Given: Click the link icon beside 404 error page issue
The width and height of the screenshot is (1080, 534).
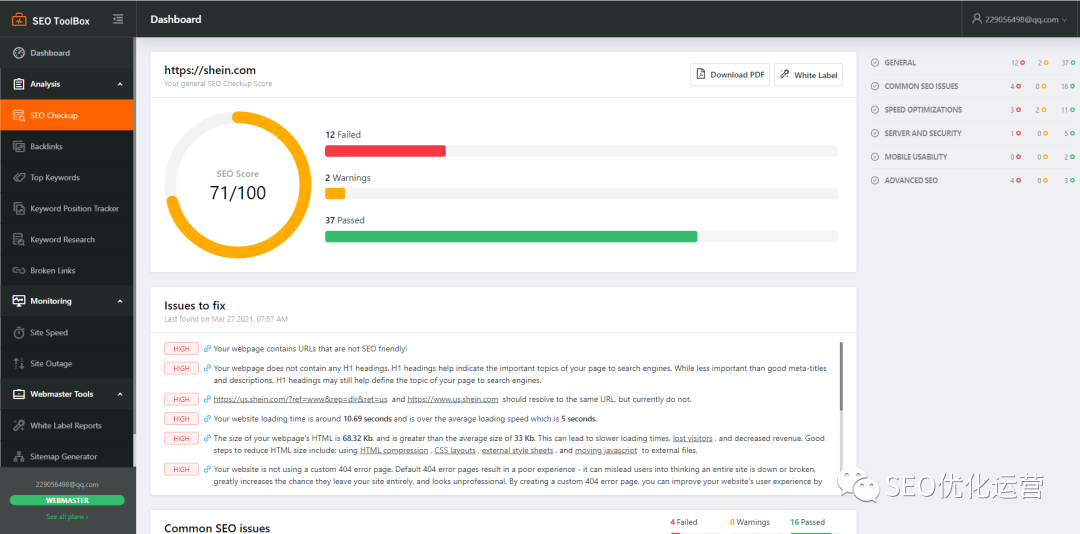Looking at the screenshot, I should pos(207,469).
